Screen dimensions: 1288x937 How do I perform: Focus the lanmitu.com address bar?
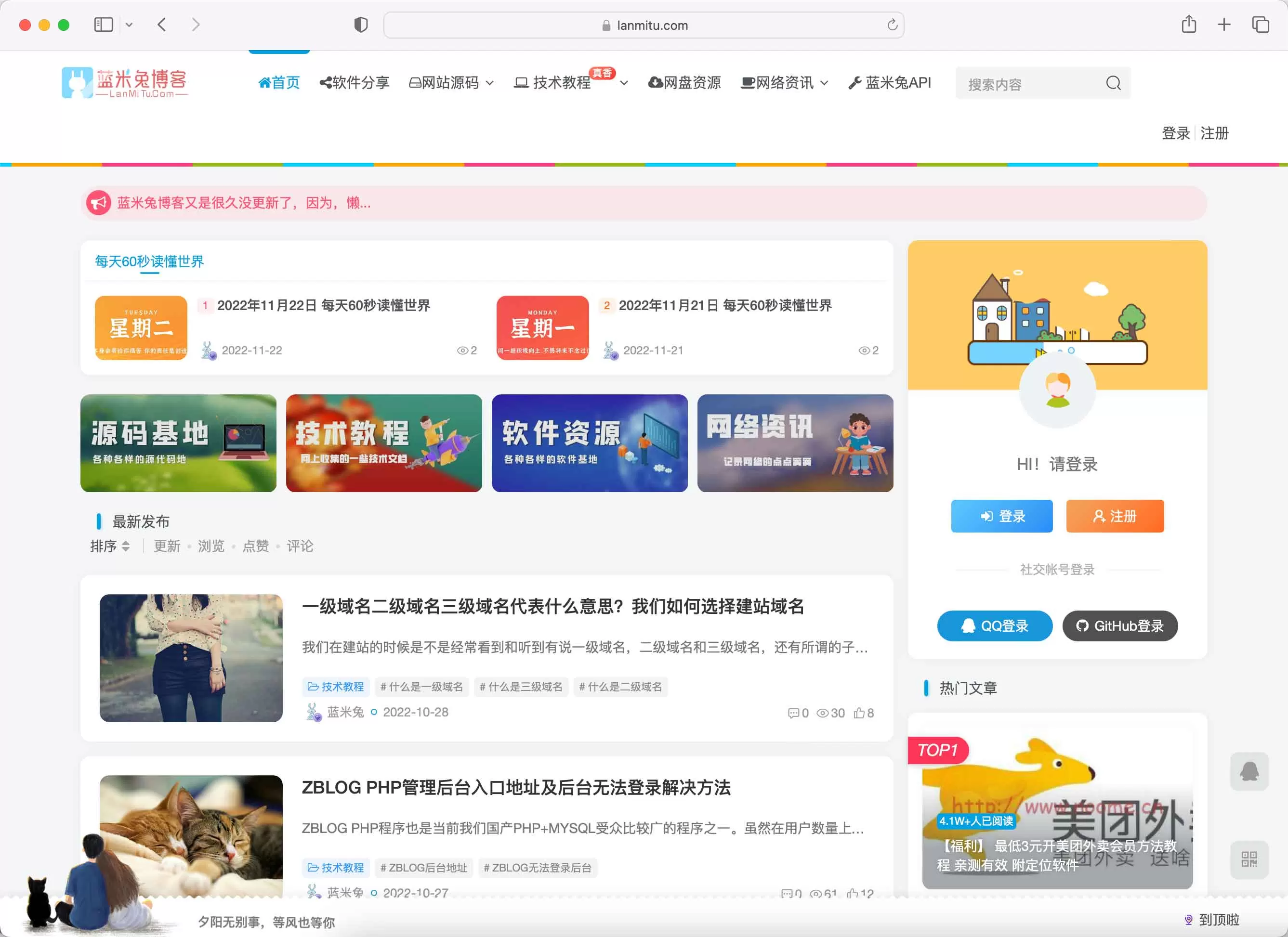(x=644, y=25)
